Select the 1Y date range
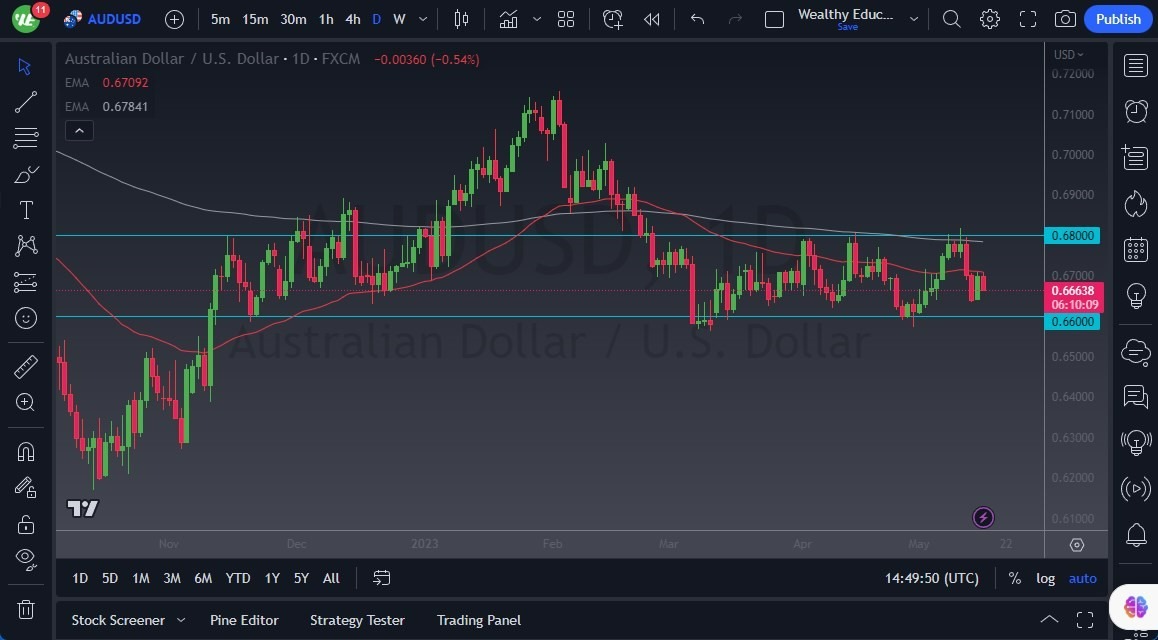Image resolution: width=1158 pixels, height=640 pixels. pos(271,578)
